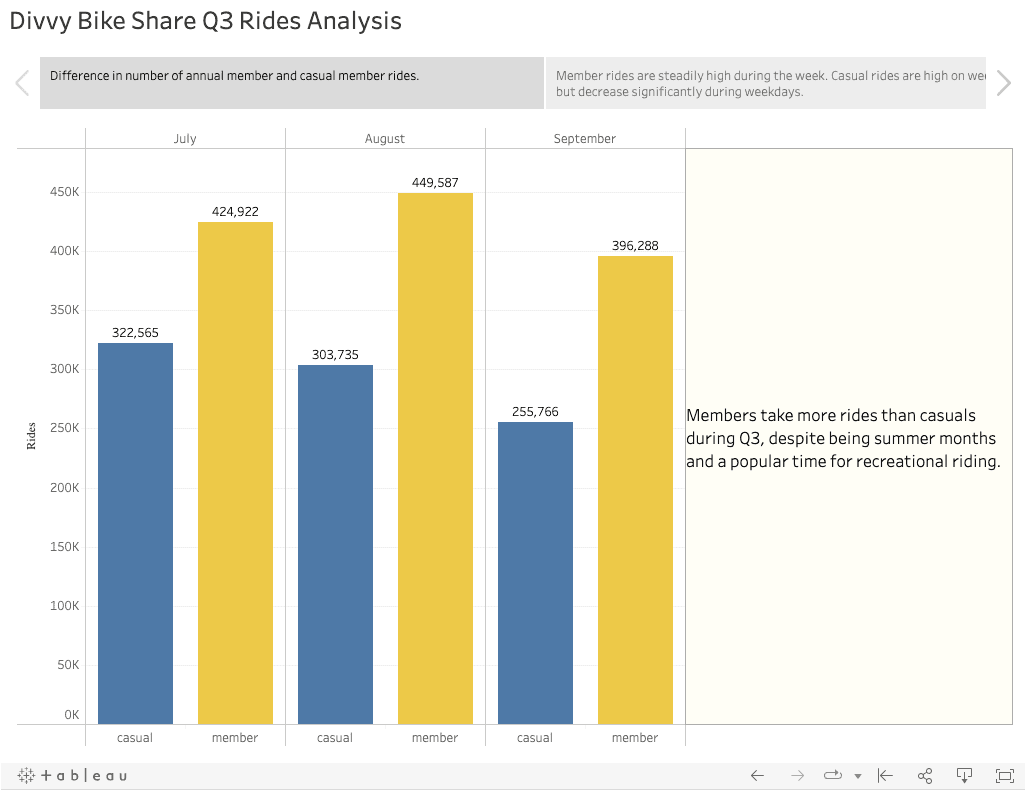1035x801 pixels.
Task: Click the Replay animation icon
Action: coord(833,775)
